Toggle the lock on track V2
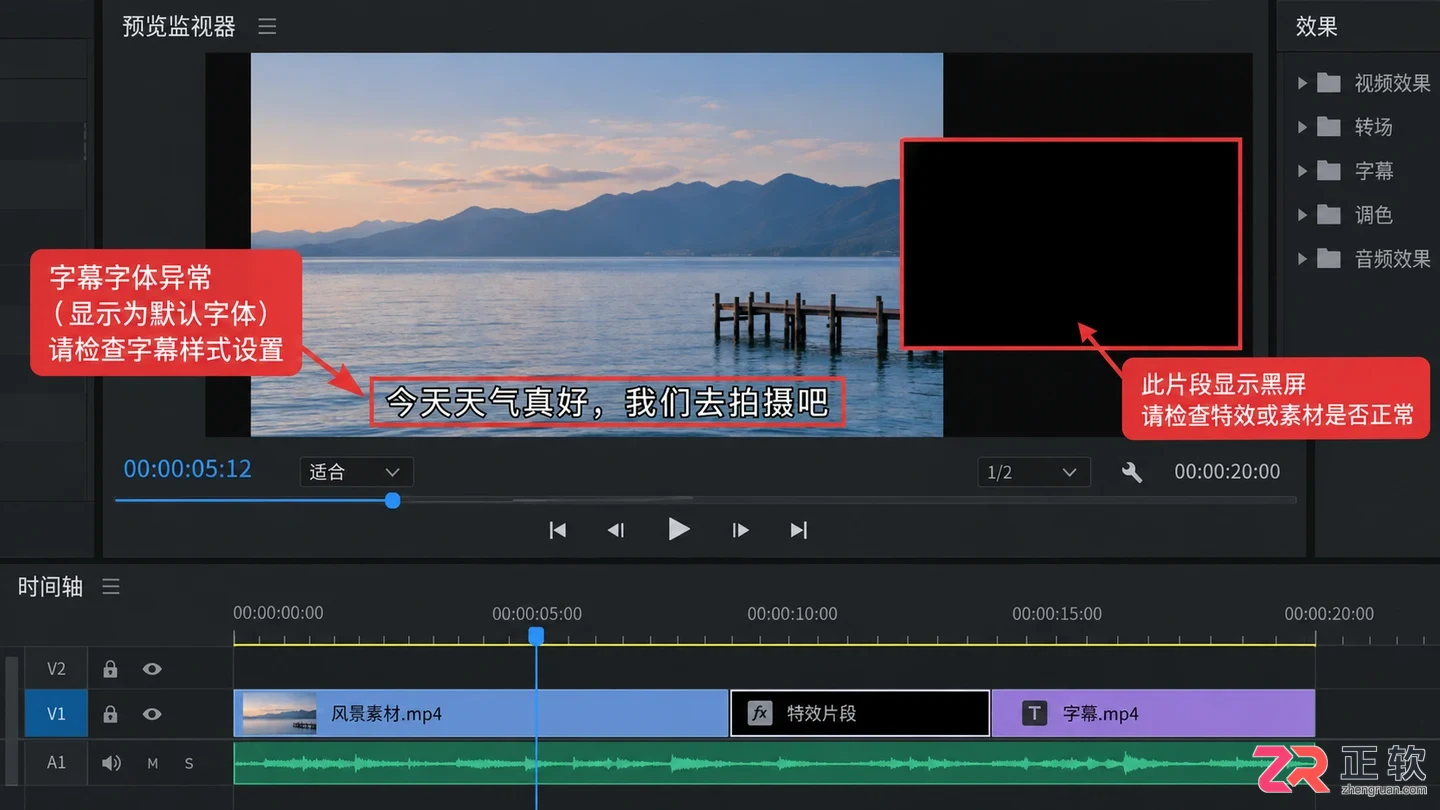The image size is (1440, 810). tap(111, 669)
